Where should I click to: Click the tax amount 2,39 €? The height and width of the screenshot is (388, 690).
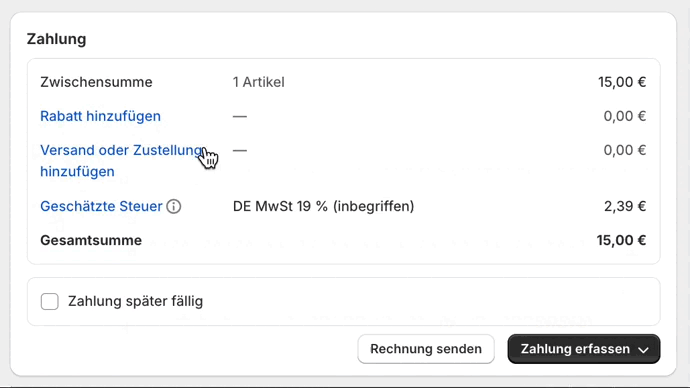pos(625,206)
